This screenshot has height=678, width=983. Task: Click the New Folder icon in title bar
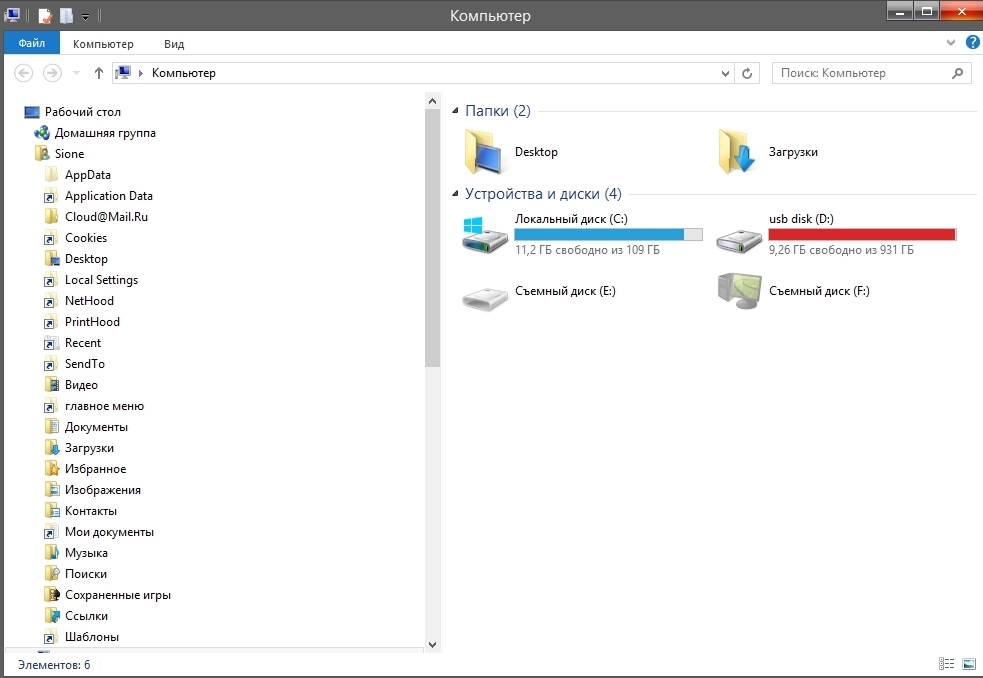click(x=66, y=15)
